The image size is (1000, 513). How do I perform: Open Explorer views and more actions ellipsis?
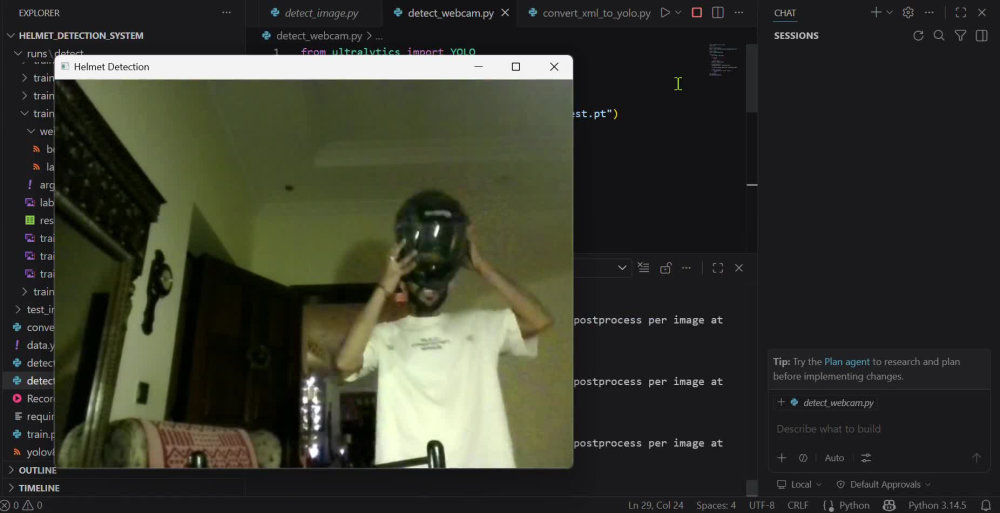click(x=226, y=13)
